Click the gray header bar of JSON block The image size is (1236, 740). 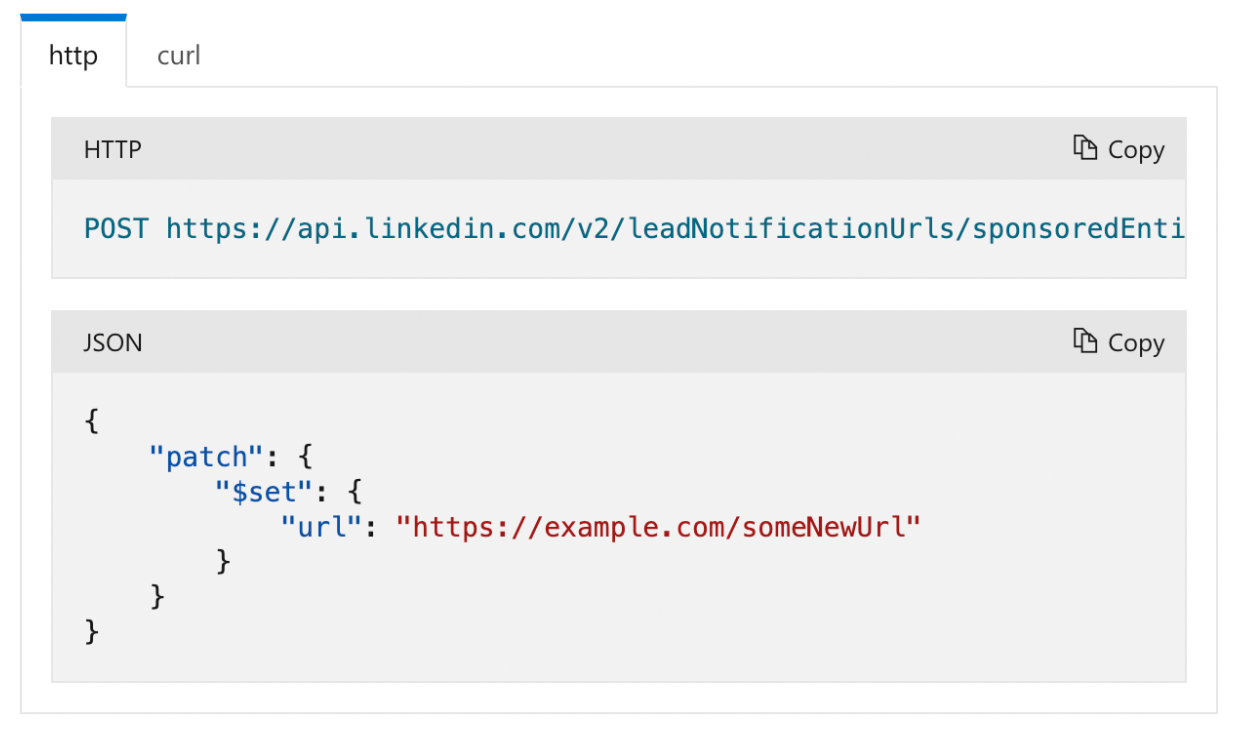[x=619, y=342]
